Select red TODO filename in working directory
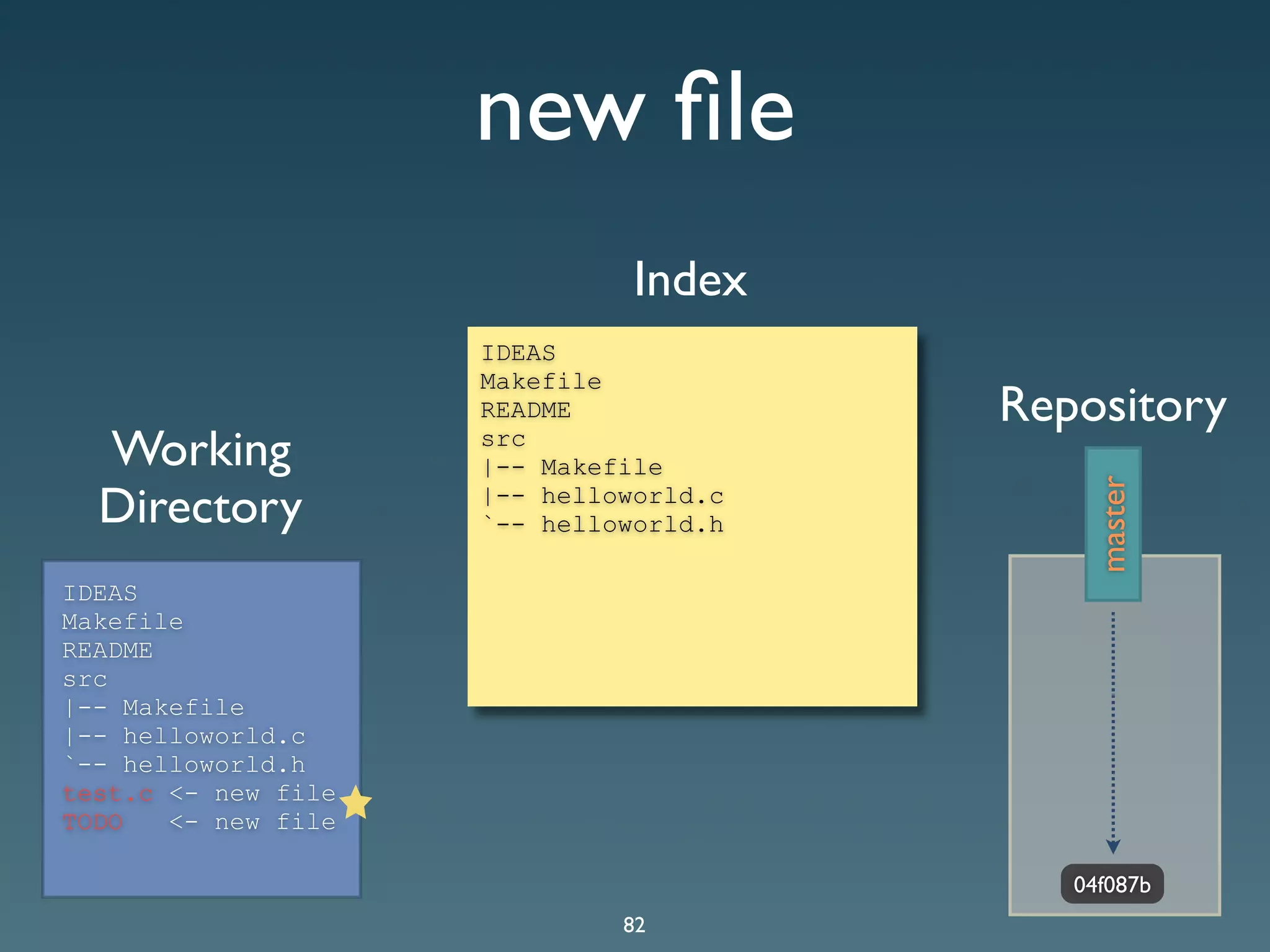Viewport: 1270px width, 952px height. tap(93, 822)
